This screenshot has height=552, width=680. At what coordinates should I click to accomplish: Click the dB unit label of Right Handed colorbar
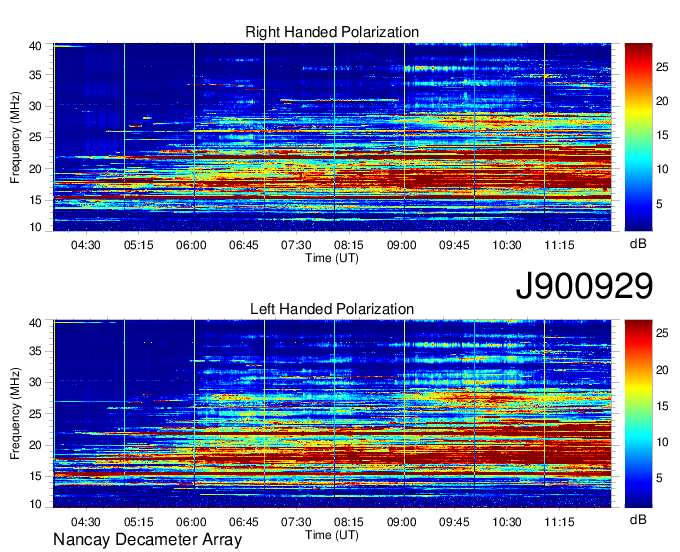pos(638,244)
